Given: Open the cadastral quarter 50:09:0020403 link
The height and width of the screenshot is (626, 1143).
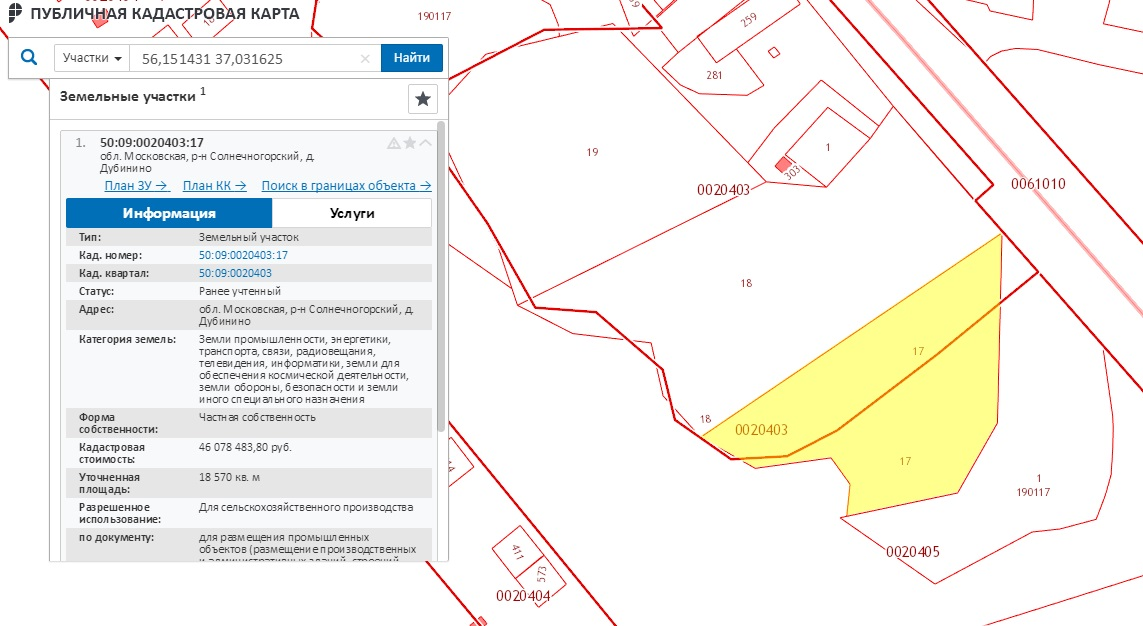Looking at the screenshot, I should pos(235,273).
